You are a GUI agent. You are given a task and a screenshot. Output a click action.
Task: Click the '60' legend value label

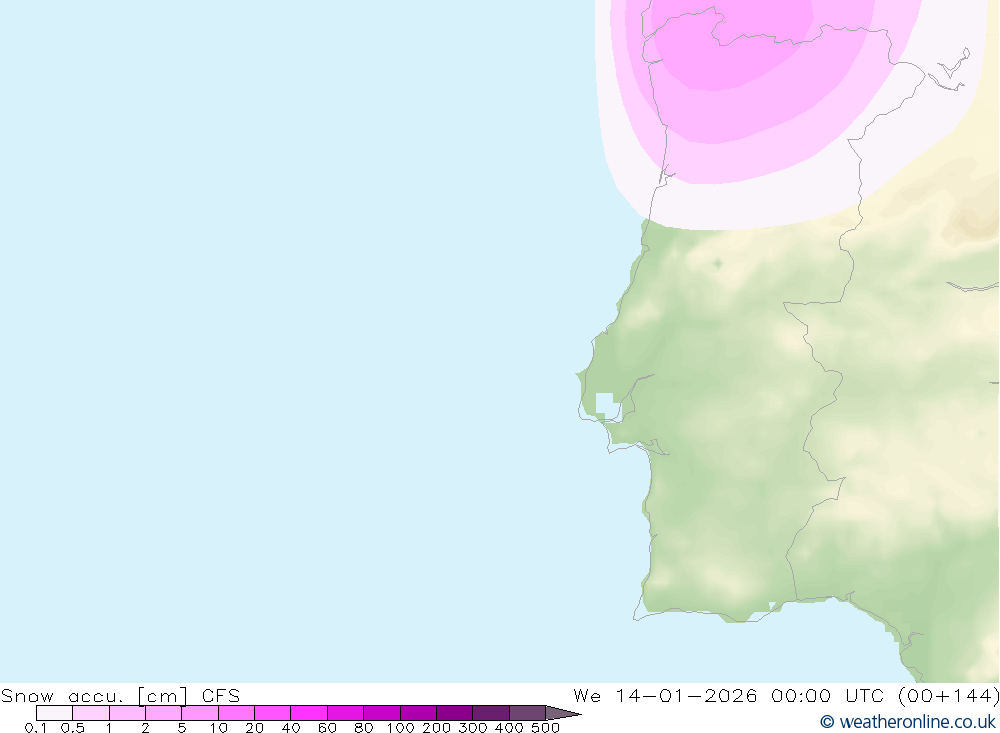327,727
